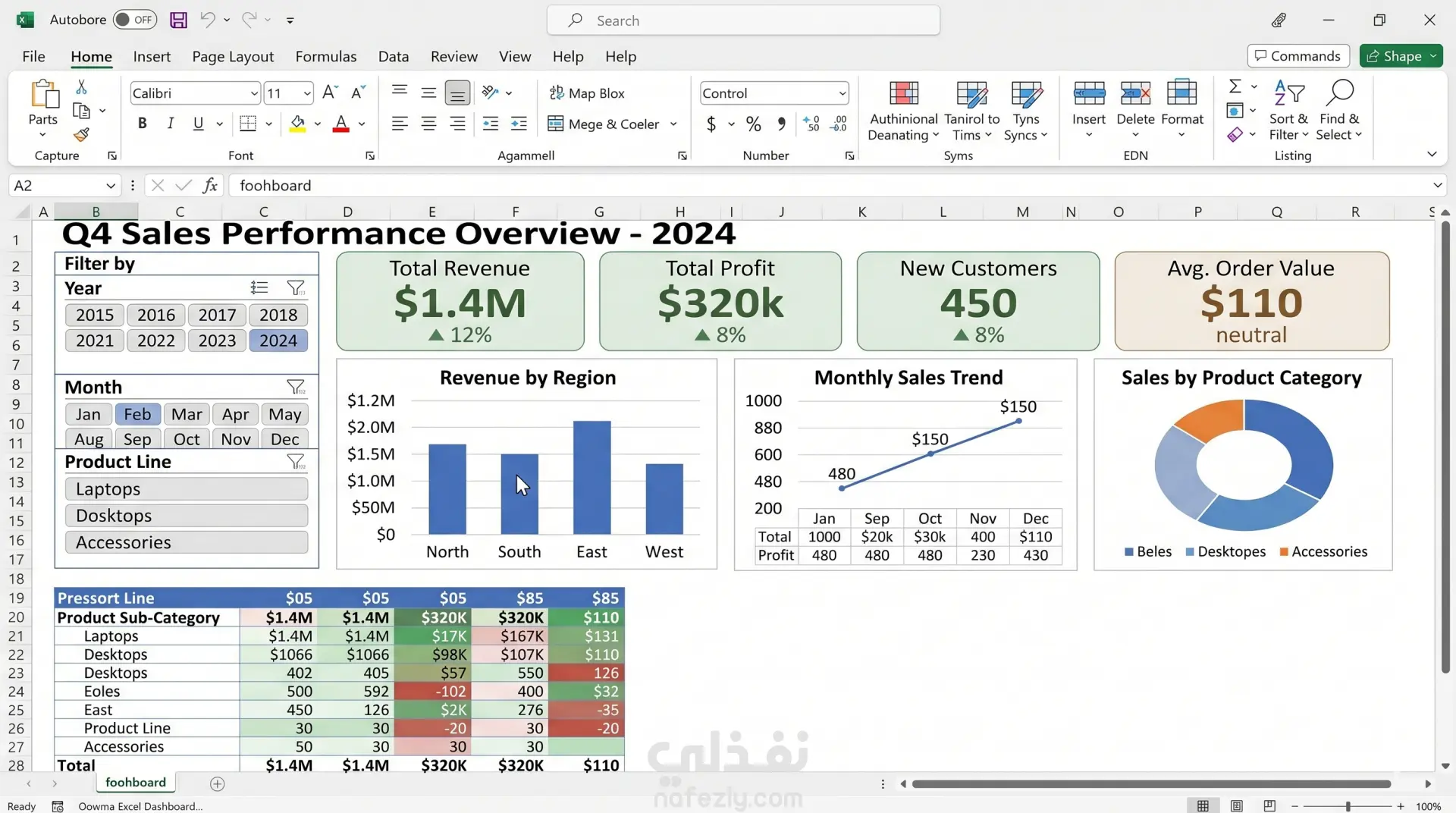The width and height of the screenshot is (1456, 813).
Task: Click the Center align icon
Action: [x=428, y=124]
